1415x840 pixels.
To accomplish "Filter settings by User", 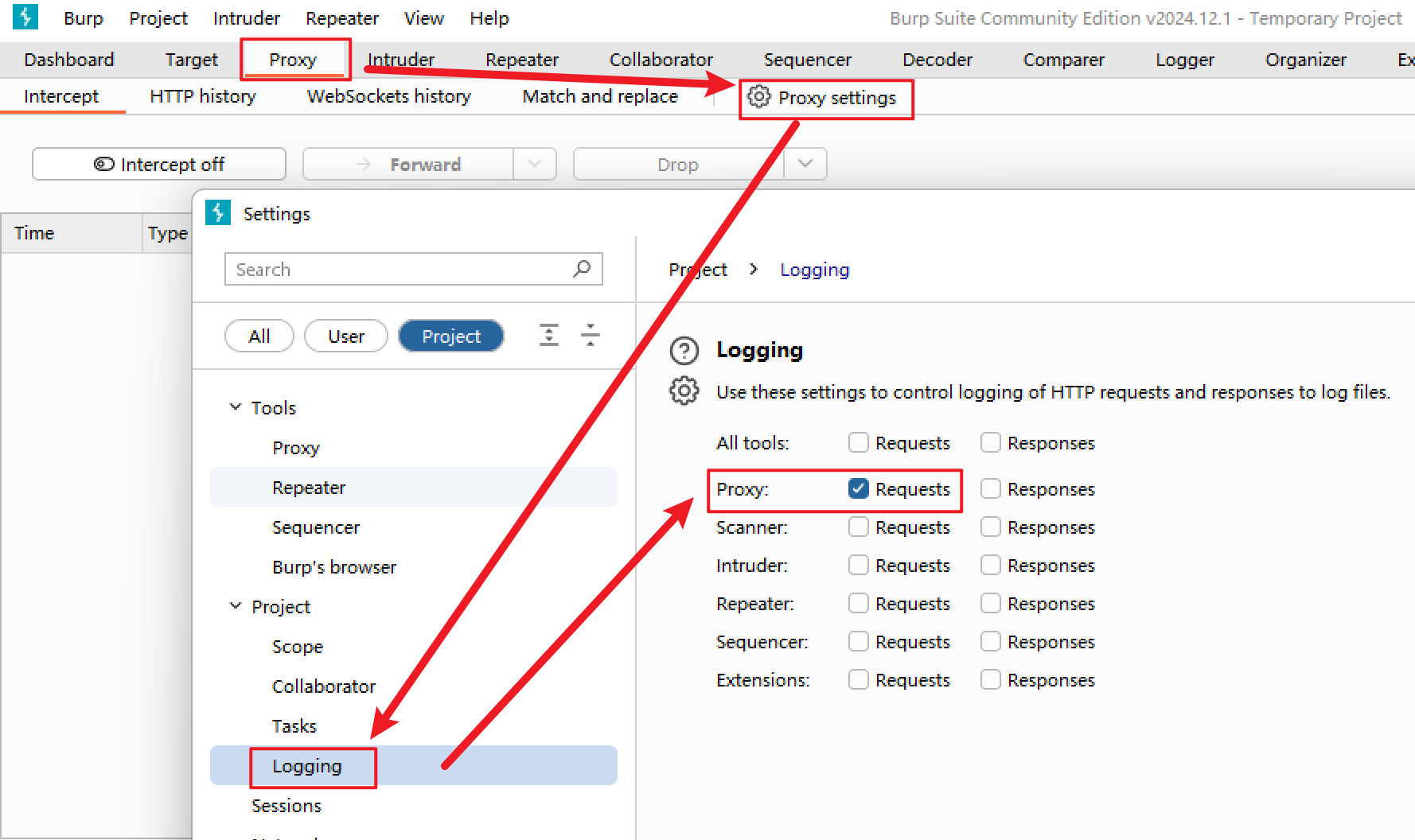I will coord(346,336).
